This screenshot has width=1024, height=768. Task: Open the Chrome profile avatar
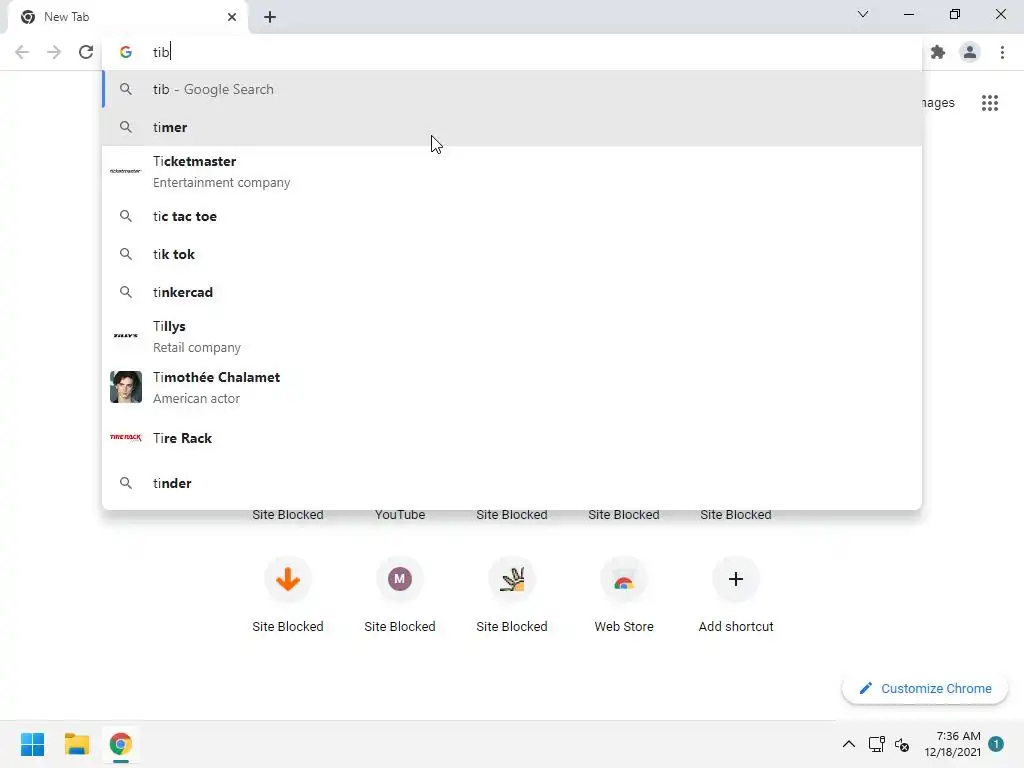[x=970, y=52]
